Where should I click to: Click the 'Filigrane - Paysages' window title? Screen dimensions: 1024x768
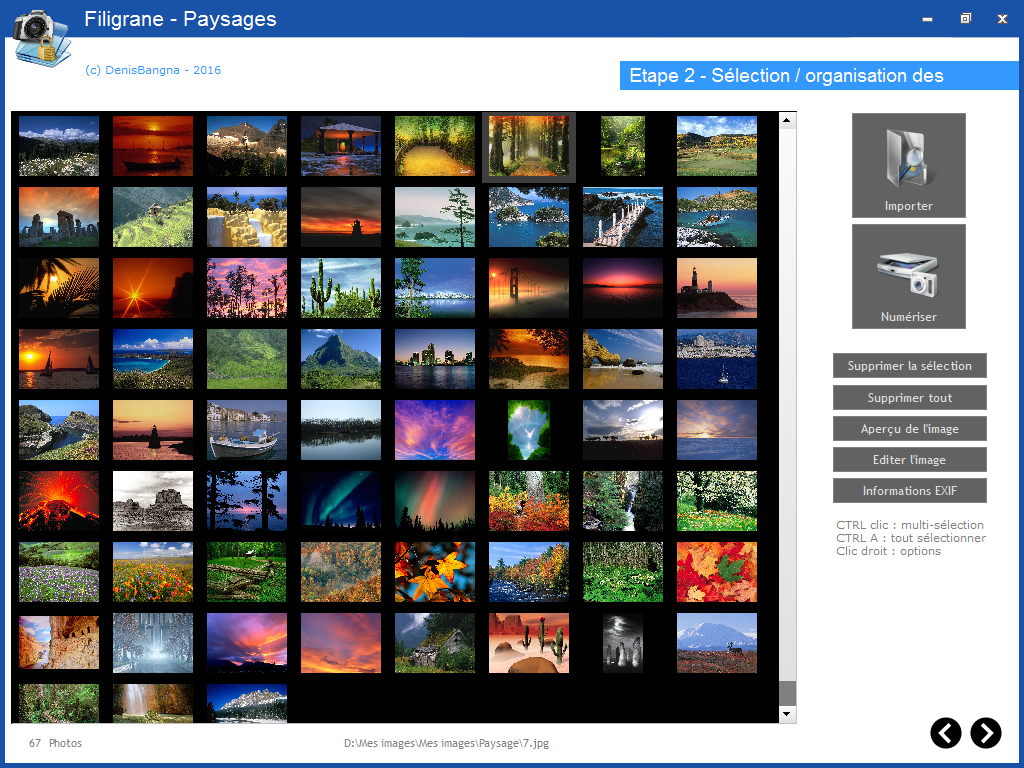coord(180,19)
